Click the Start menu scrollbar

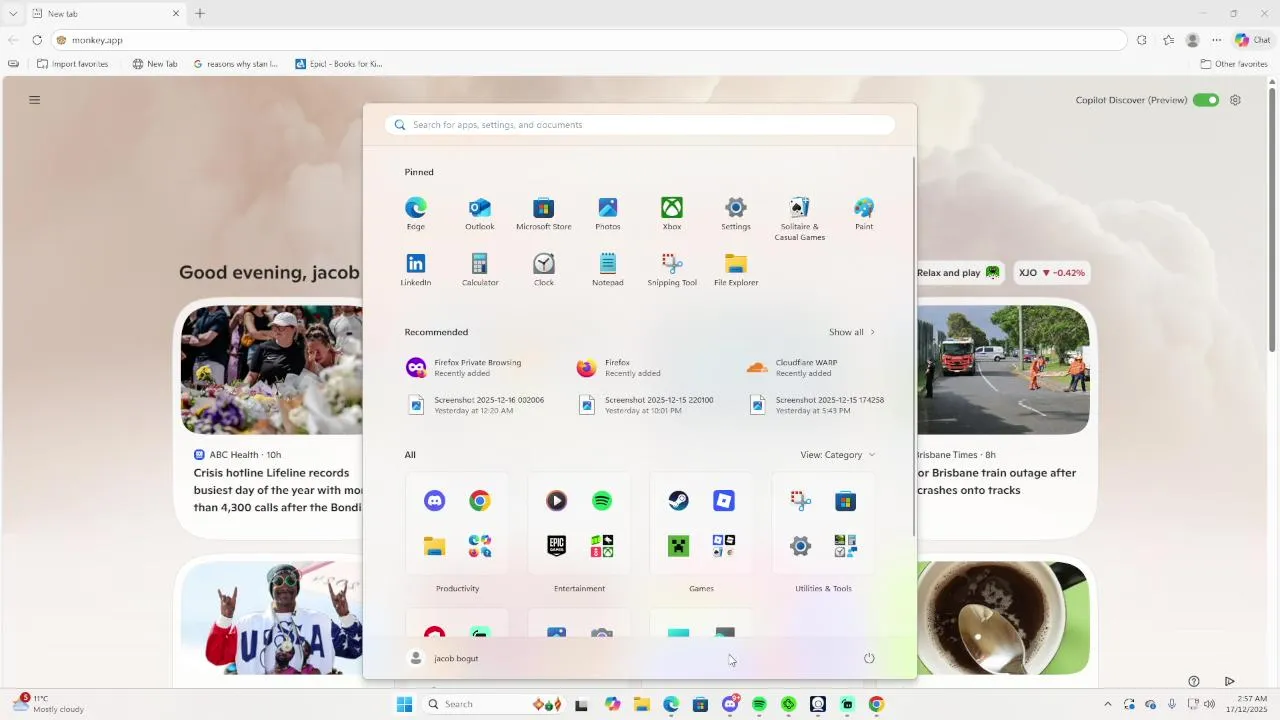(x=913, y=345)
